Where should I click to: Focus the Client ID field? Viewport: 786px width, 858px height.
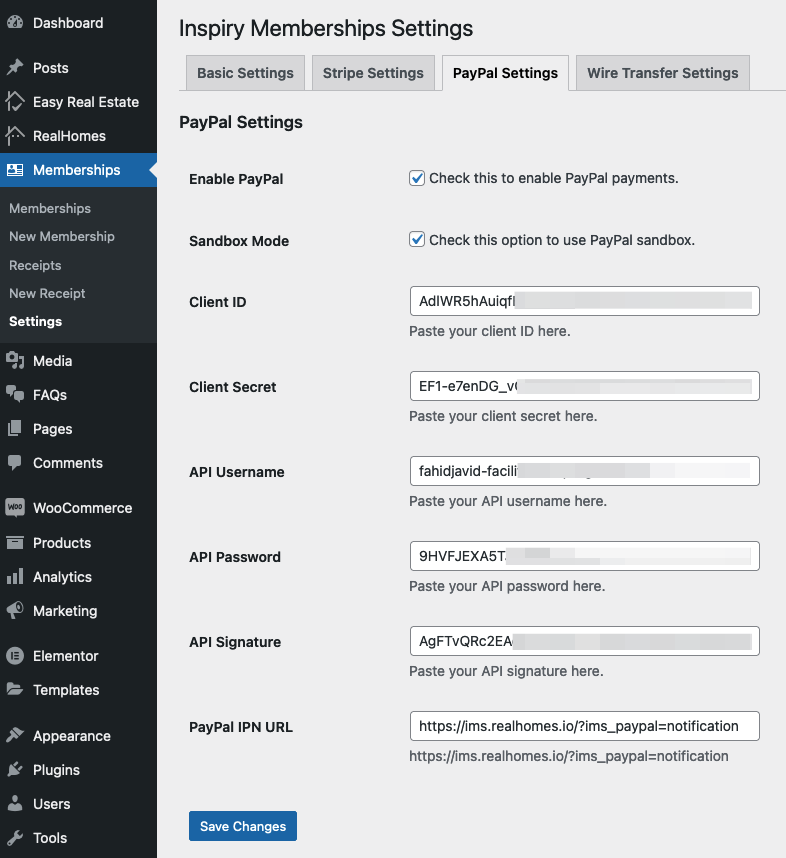pos(585,301)
